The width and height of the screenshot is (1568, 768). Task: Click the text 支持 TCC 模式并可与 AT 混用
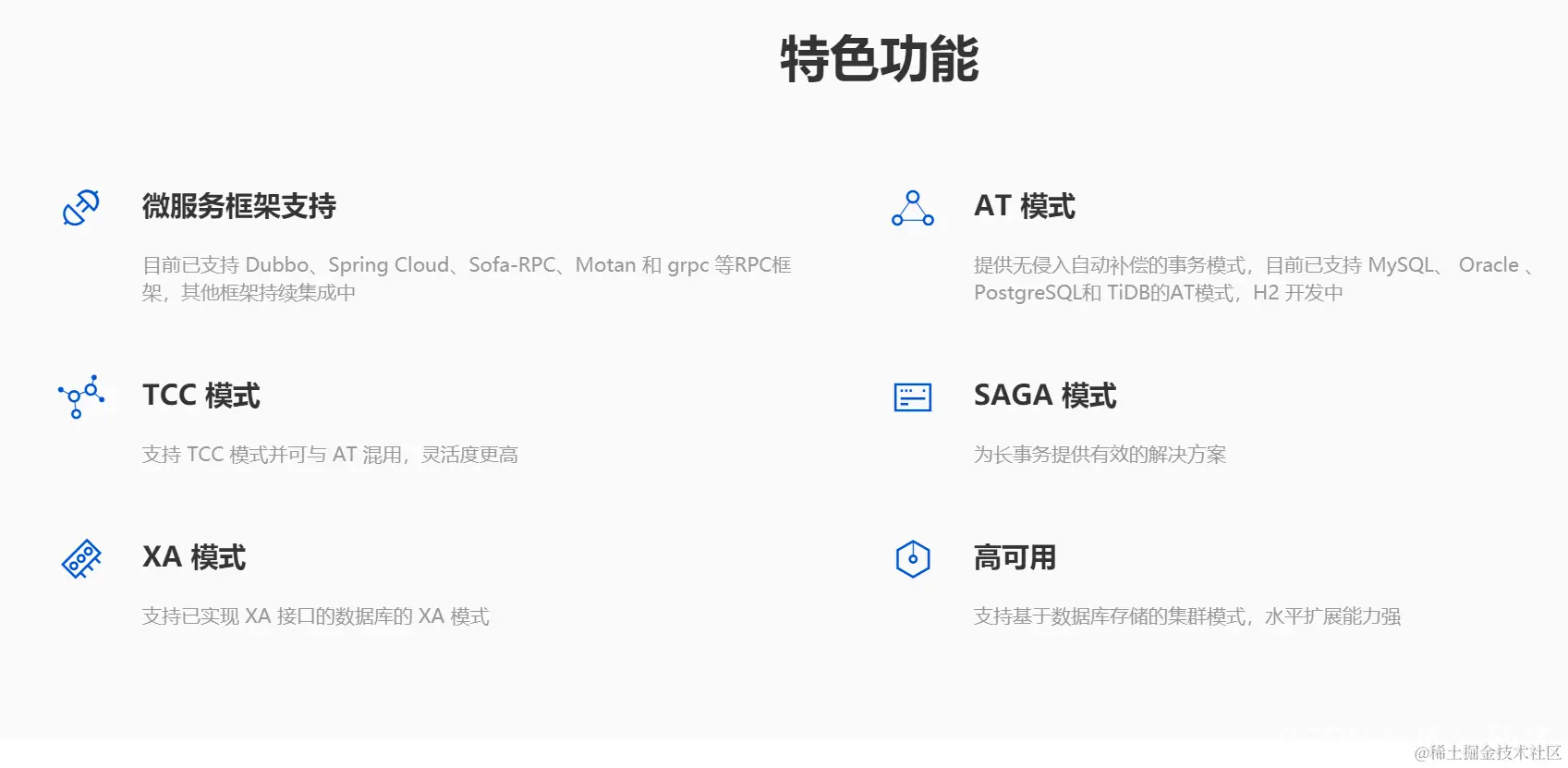273,455
